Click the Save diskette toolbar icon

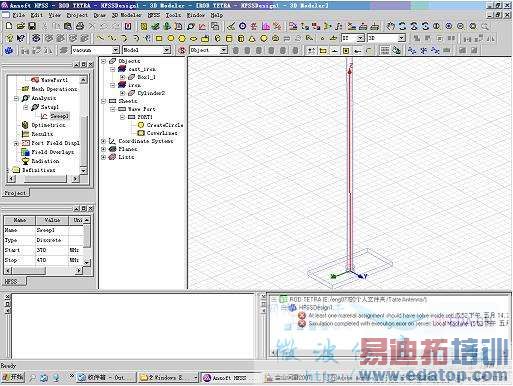32,26
